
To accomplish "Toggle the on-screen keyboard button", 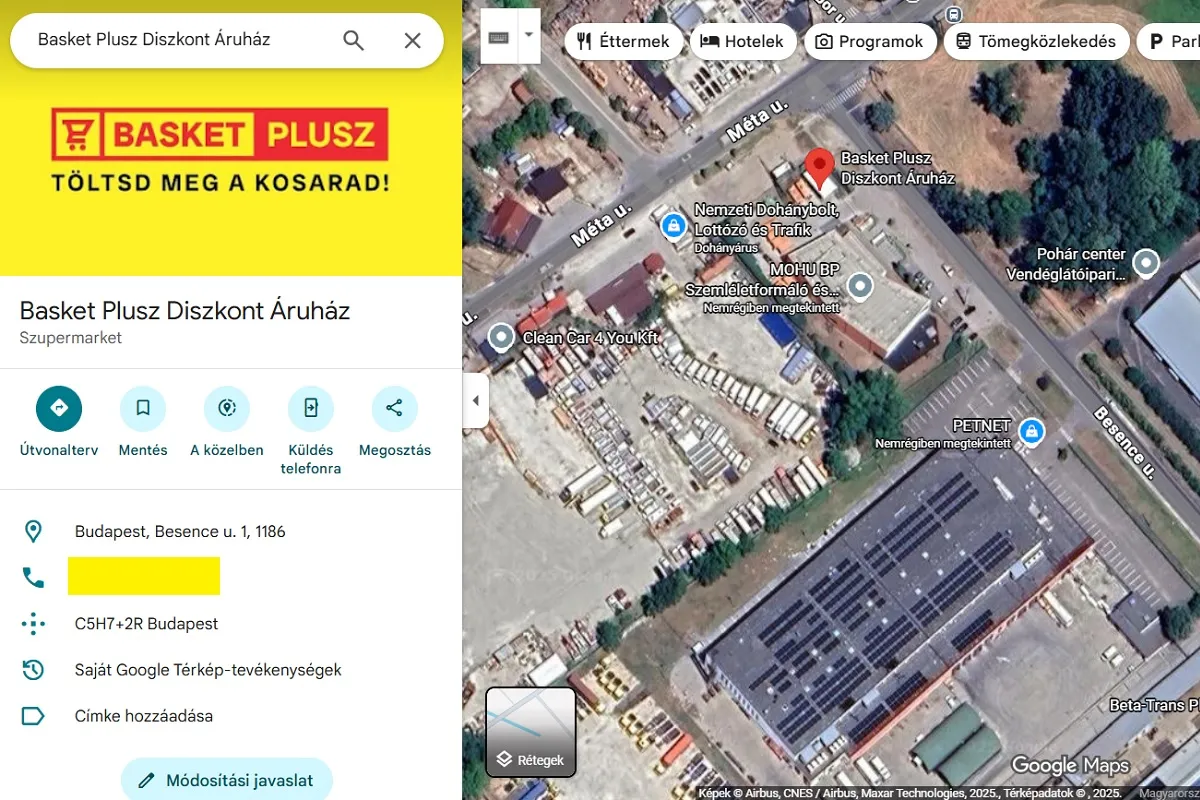I will pyautogui.click(x=499, y=37).
